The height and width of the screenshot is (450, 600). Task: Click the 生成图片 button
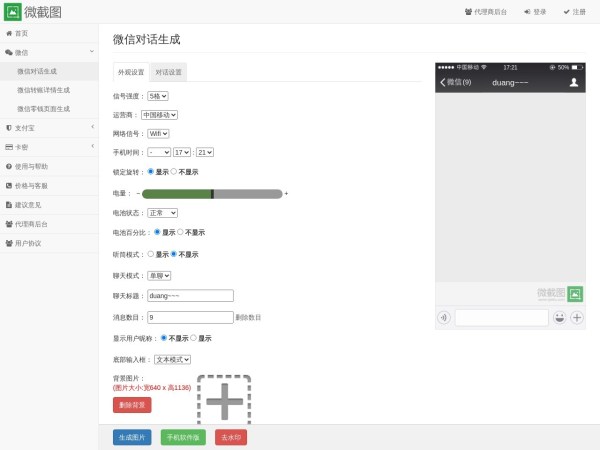131,437
